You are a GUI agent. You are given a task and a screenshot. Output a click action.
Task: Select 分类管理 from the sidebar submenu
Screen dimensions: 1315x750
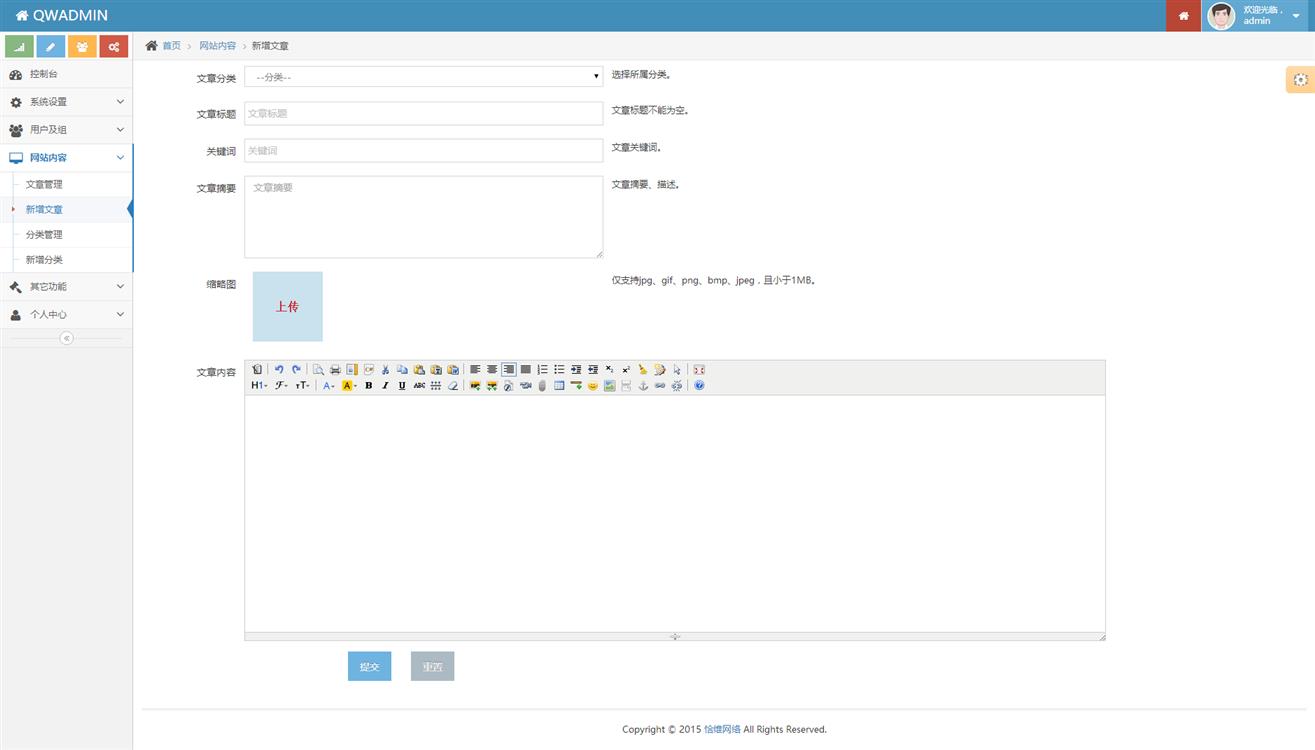44,235
